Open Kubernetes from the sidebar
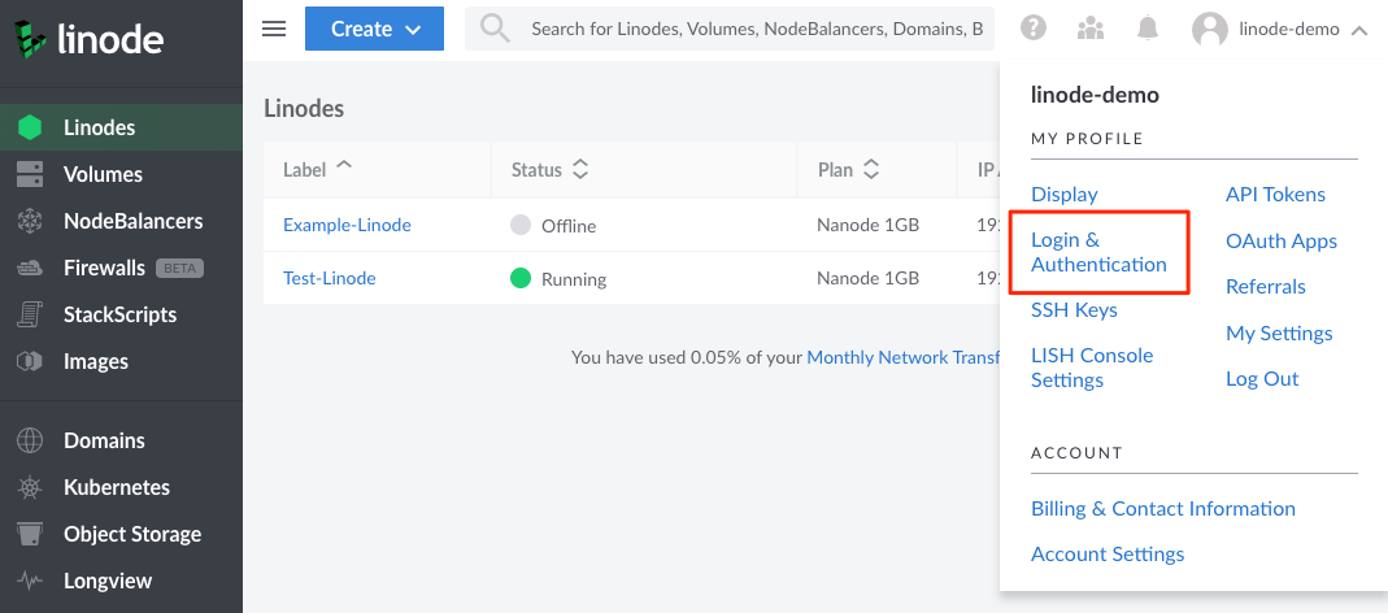The image size is (1388, 613). pyautogui.click(x=116, y=487)
